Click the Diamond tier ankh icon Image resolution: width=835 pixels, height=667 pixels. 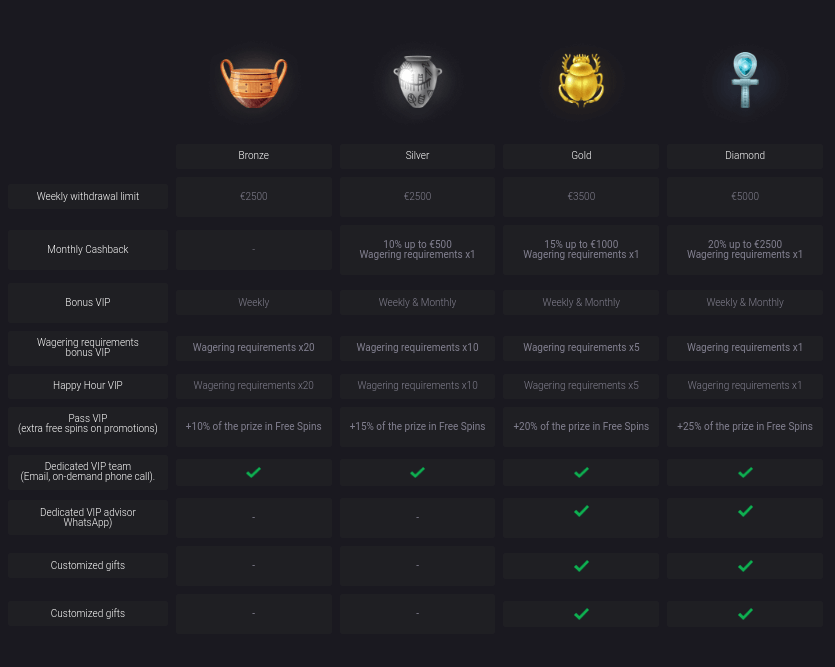point(745,80)
